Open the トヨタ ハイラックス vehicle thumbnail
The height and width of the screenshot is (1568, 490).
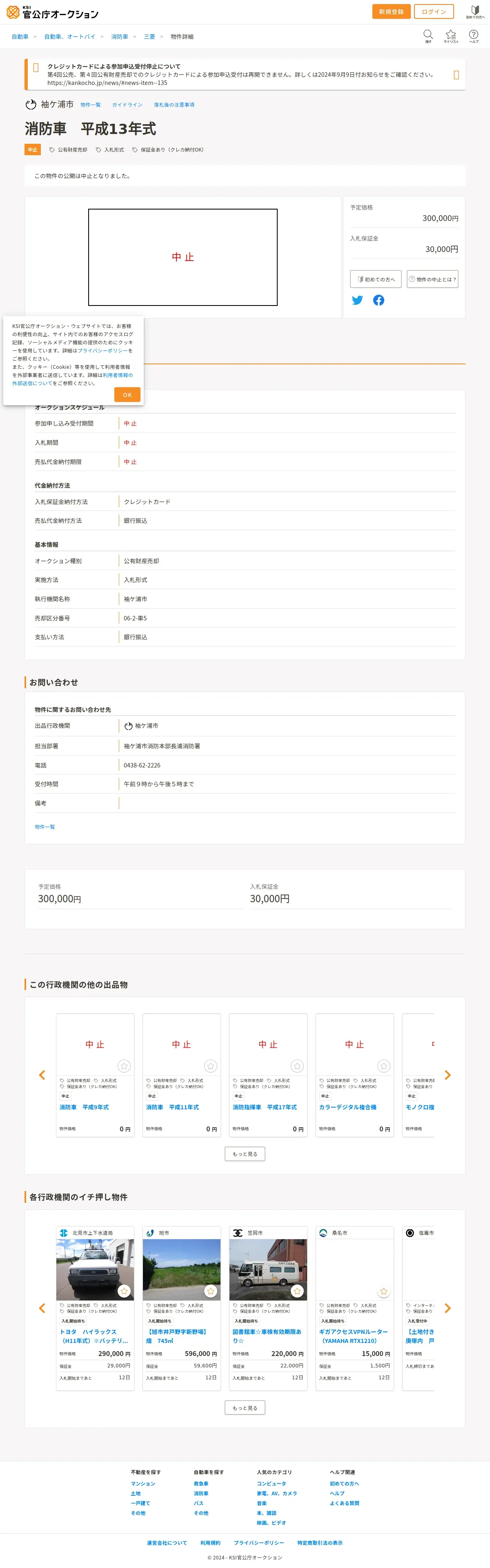click(95, 1270)
